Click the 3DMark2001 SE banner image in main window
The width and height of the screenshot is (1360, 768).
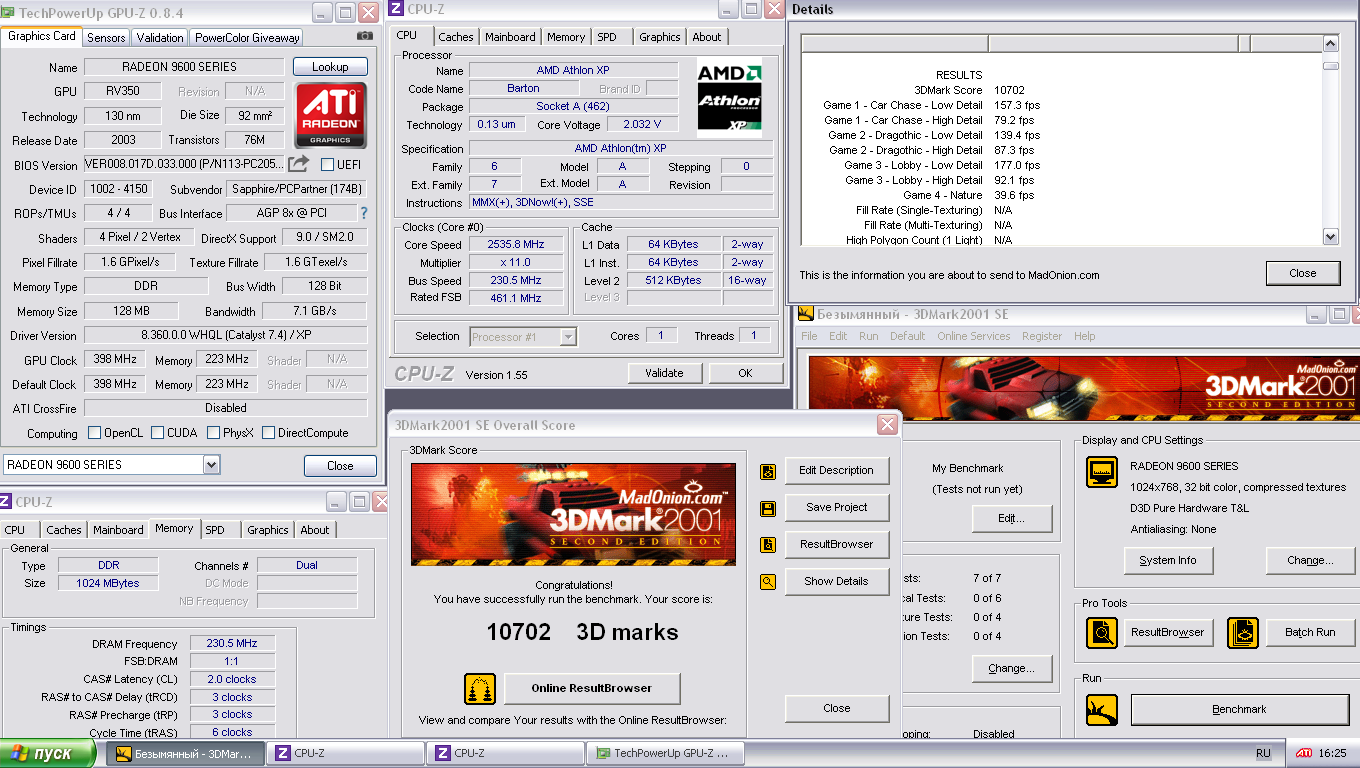point(1083,388)
